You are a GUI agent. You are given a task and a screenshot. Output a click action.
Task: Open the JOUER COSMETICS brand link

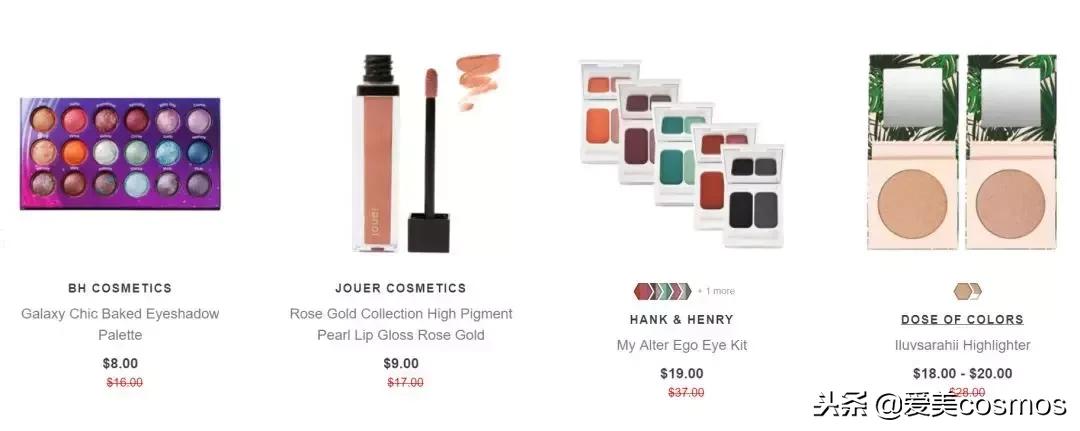401,288
